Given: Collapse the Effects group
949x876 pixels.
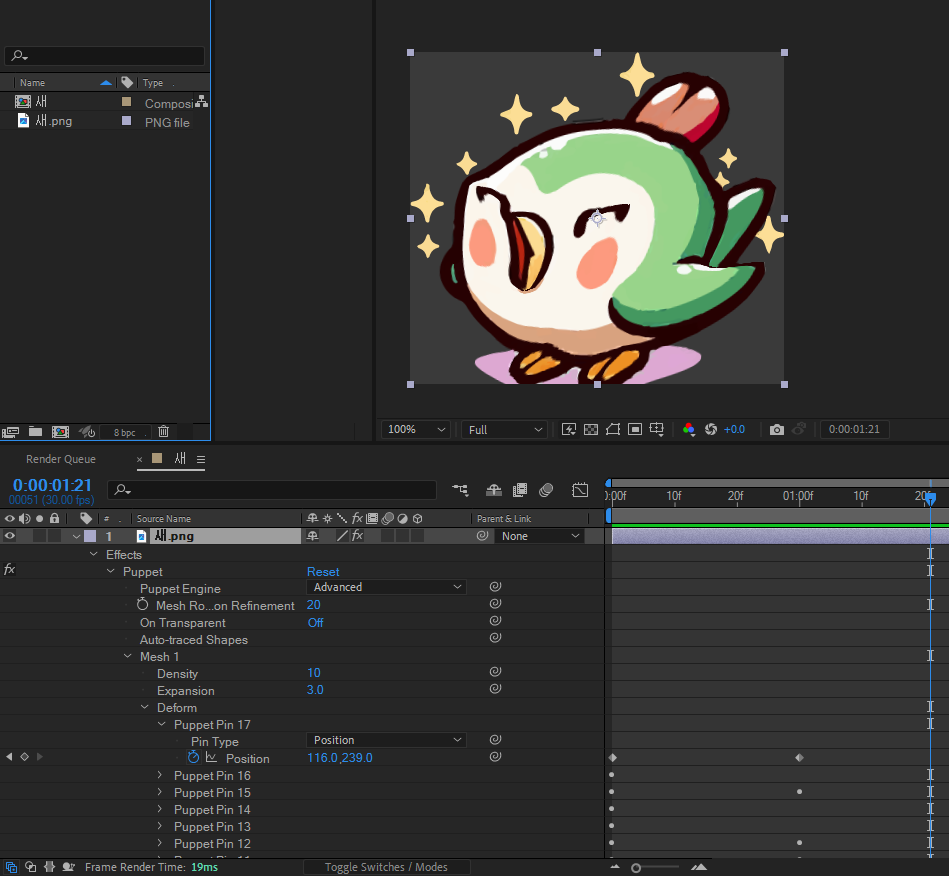Looking at the screenshot, I should click(94, 554).
